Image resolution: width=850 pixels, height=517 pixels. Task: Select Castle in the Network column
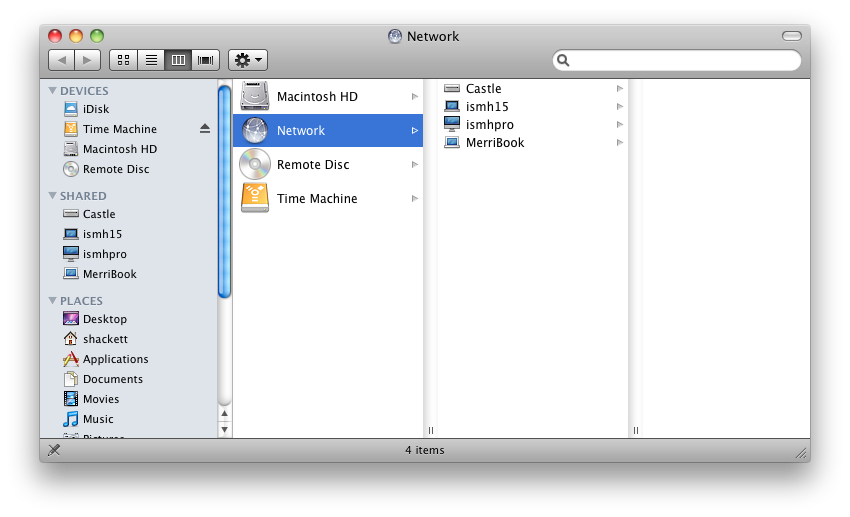coord(533,88)
